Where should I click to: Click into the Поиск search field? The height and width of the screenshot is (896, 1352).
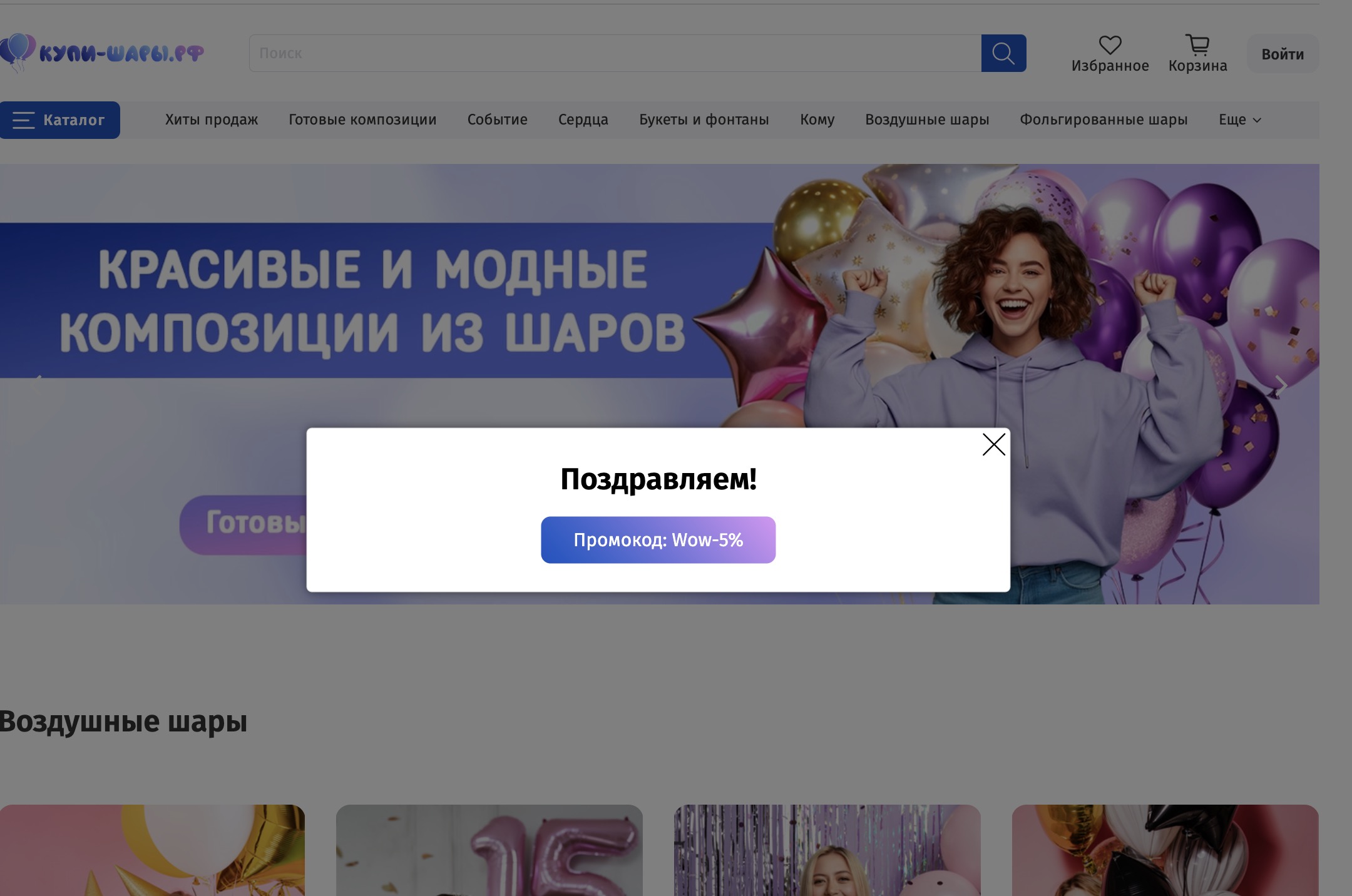point(613,53)
